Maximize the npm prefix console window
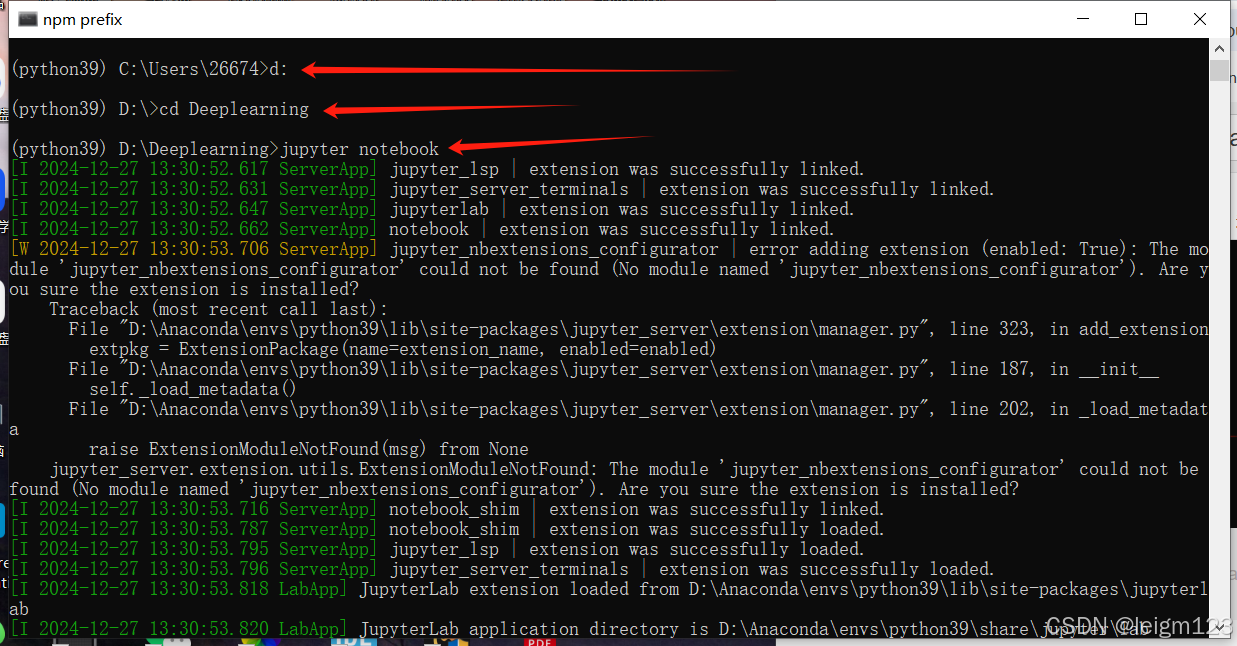 point(1141,19)
